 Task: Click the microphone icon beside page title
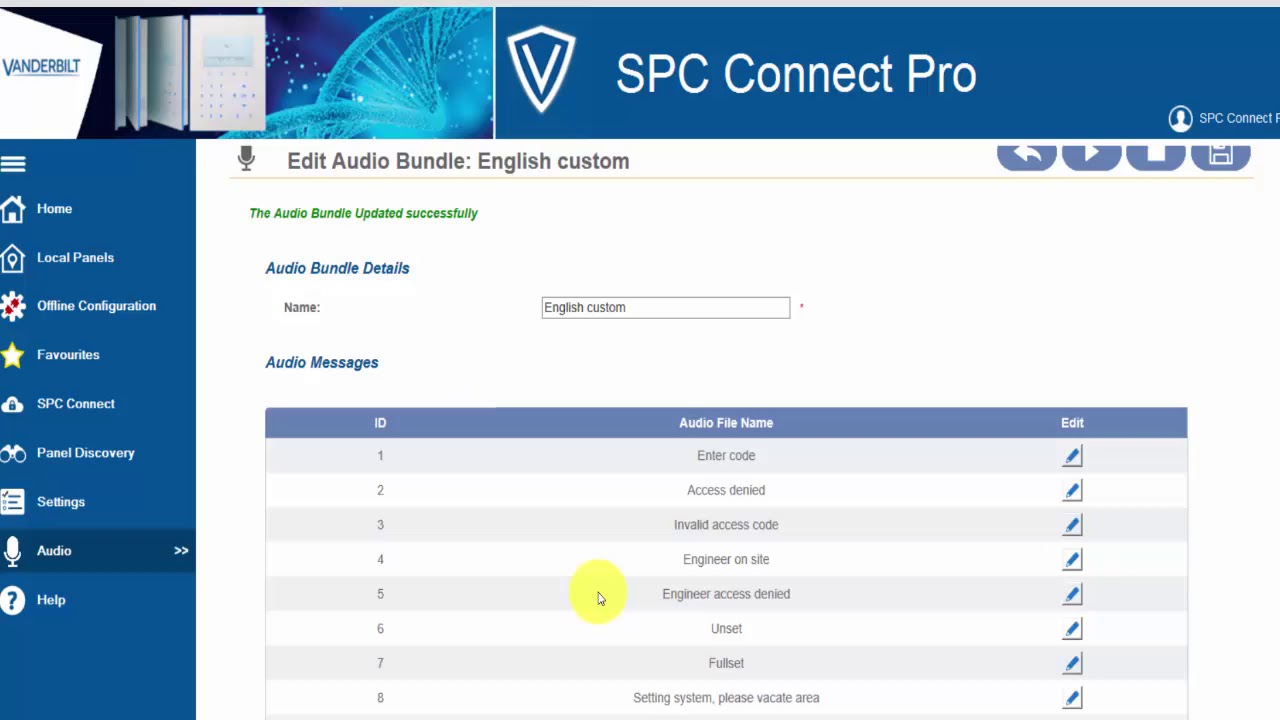pos(246,159)
